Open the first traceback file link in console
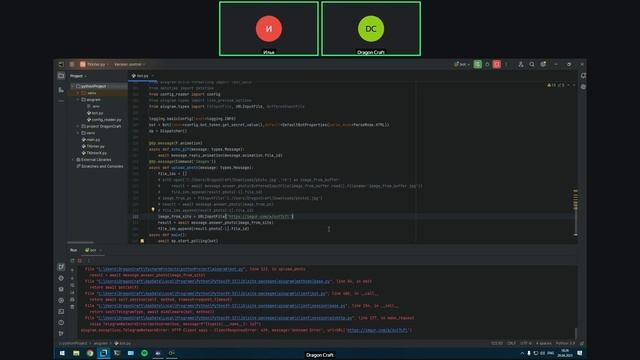The width and height of the screenshot is (640, 360). [171, 269]
